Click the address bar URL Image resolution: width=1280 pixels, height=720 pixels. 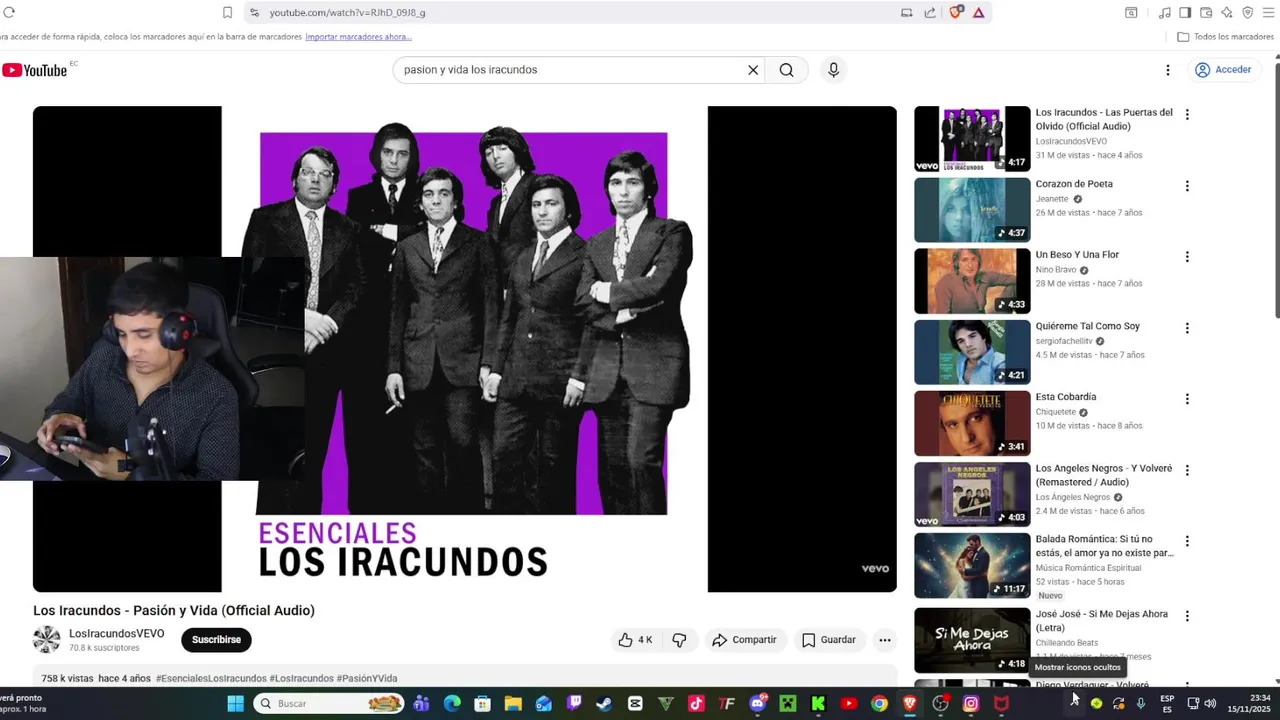point(347,12)
